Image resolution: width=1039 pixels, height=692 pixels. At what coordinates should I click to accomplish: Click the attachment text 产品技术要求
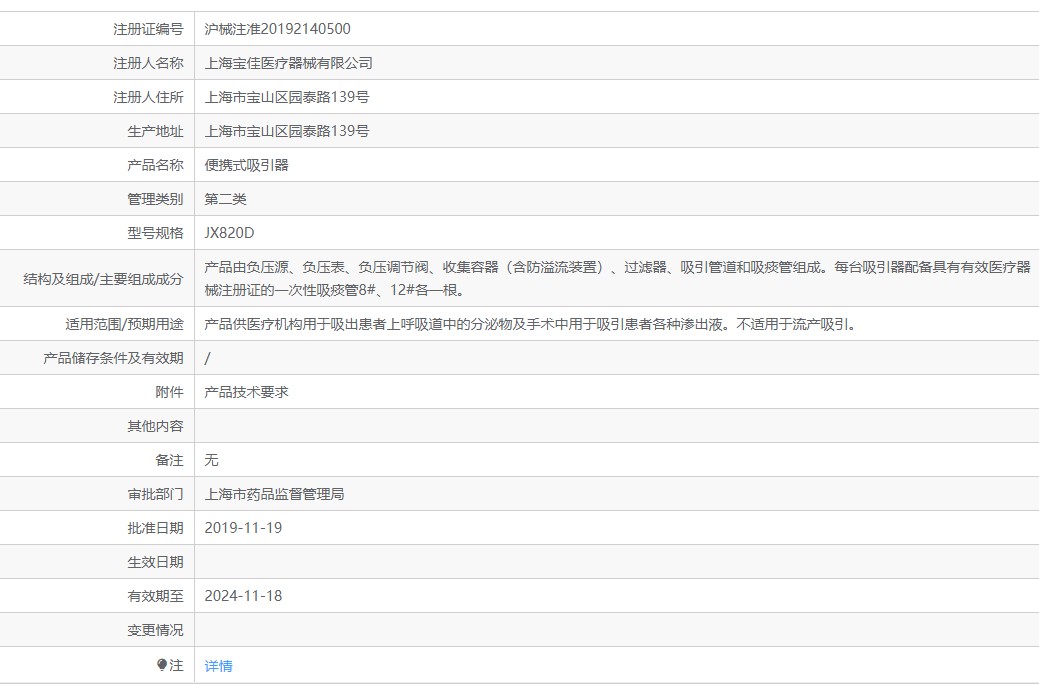(246, 390)
